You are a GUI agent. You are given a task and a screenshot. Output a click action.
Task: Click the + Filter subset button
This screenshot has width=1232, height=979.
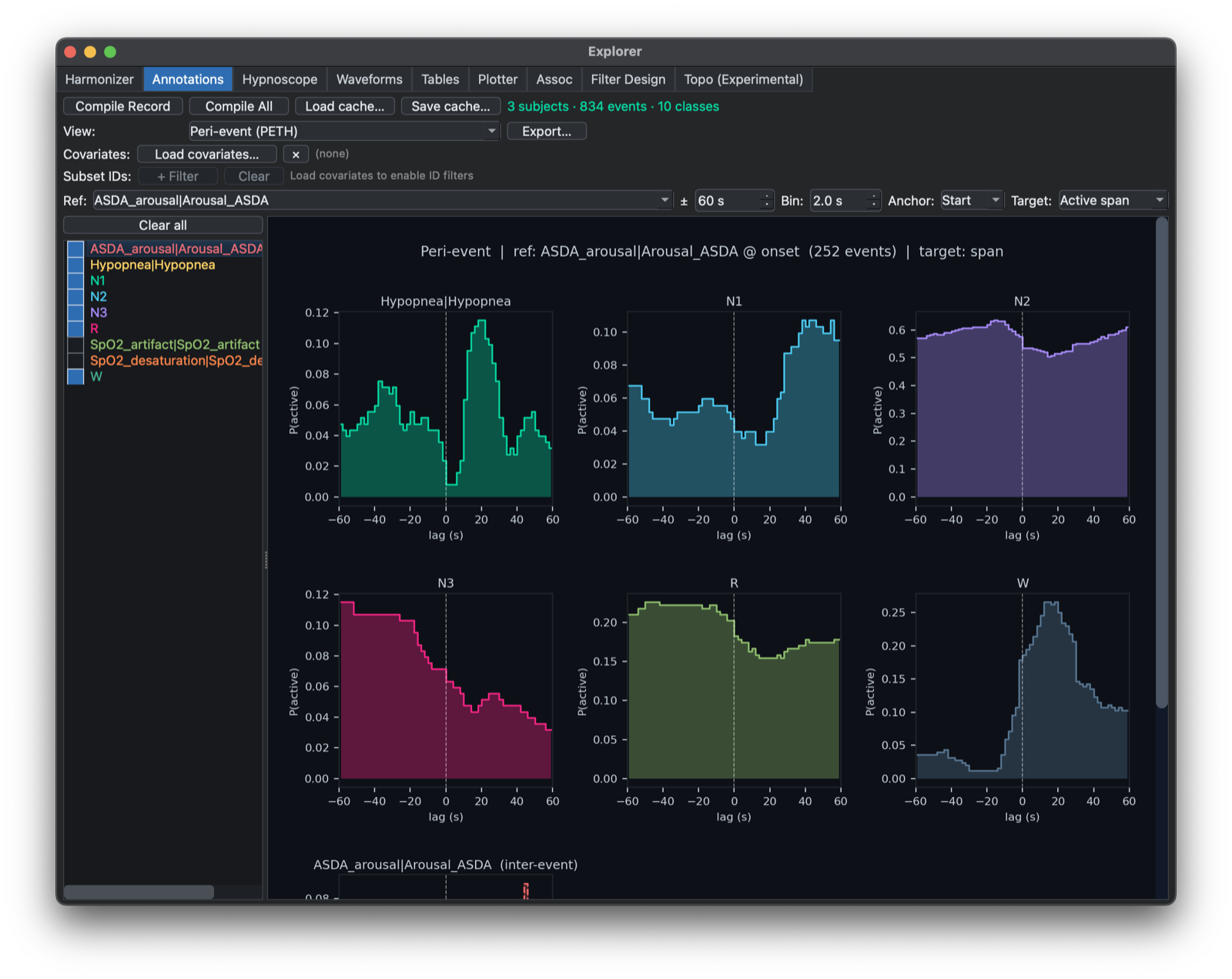178,176
